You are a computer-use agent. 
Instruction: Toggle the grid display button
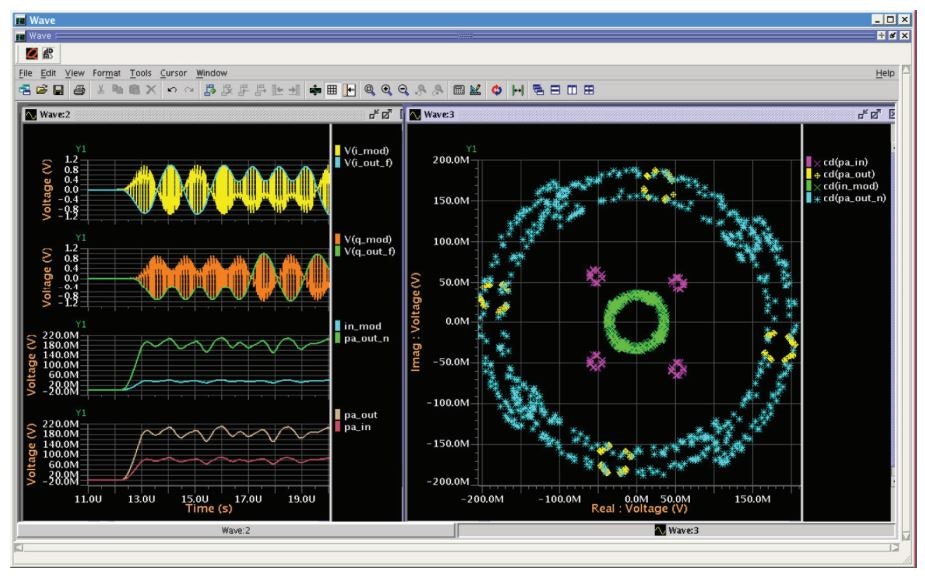[334, 90]
